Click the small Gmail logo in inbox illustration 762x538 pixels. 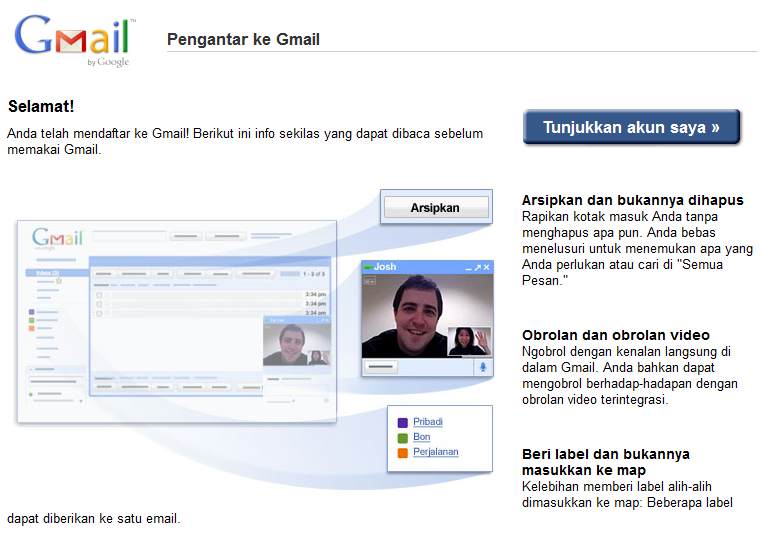click(57, 238)
